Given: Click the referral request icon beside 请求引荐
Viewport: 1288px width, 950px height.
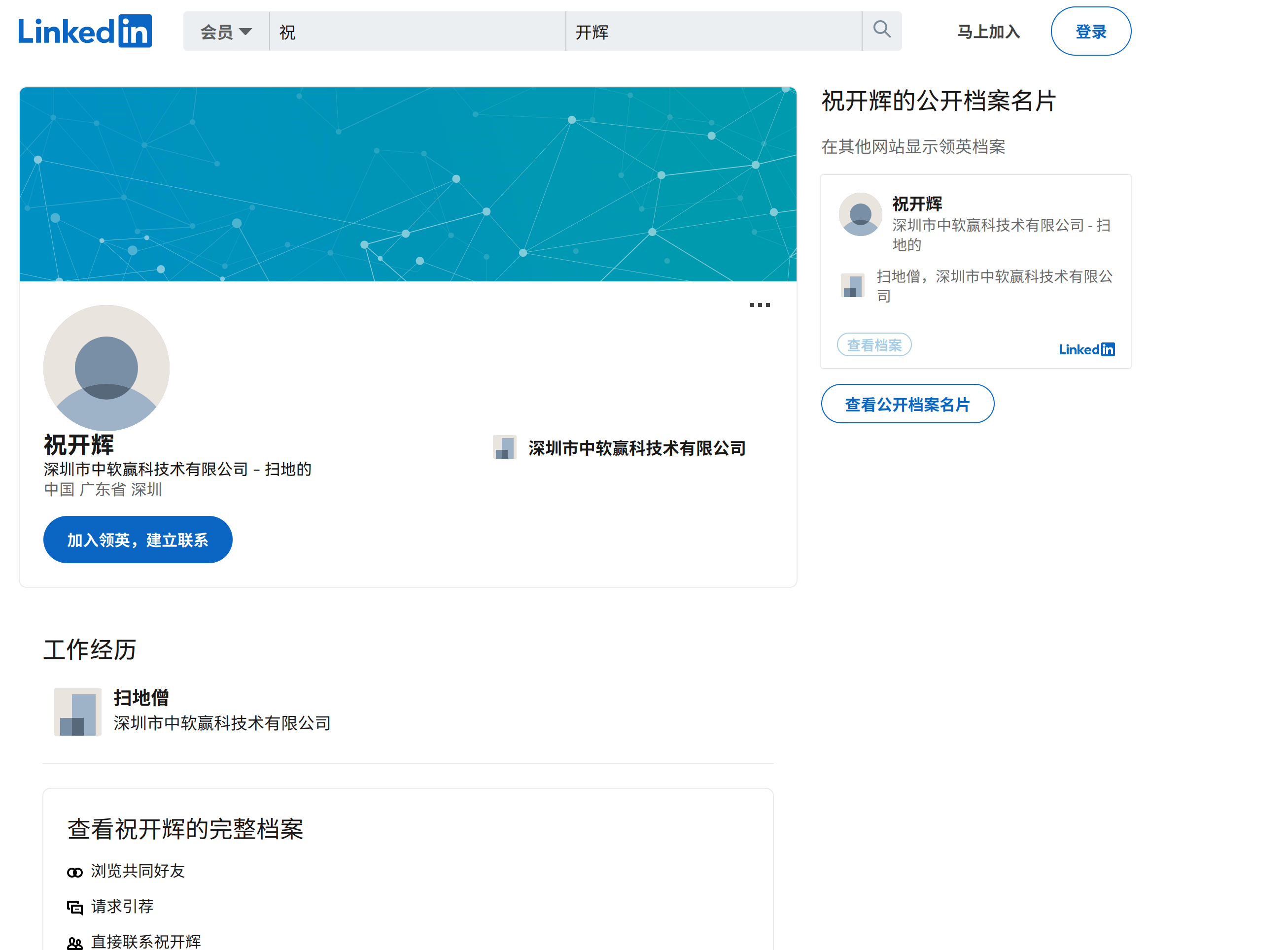Looking at the screenshot, I should click(x=74, y=907).
